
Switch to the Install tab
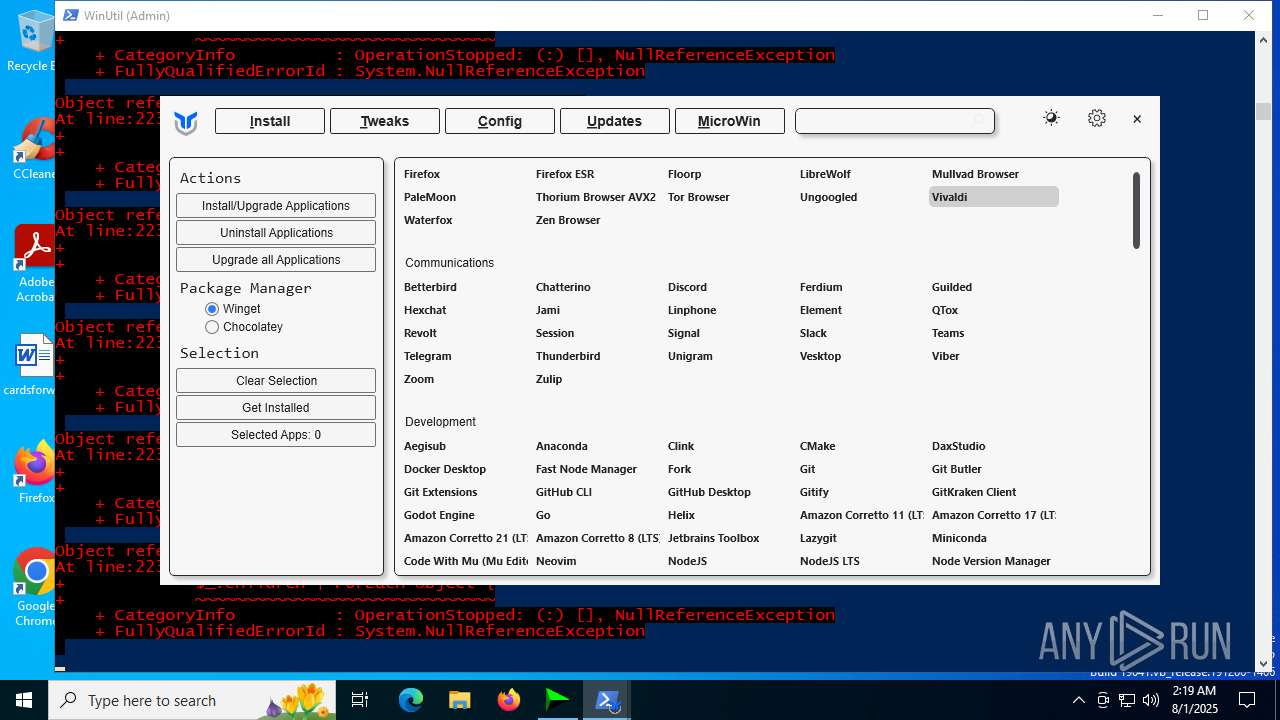tap(270, 121)
